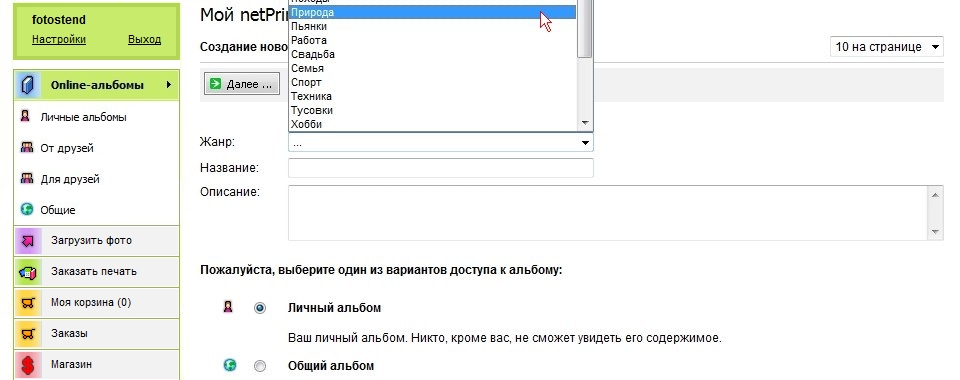The width and height of the screenshot is (960, 380).
Task: Open От друзей albums link
Action: [67, 148]
